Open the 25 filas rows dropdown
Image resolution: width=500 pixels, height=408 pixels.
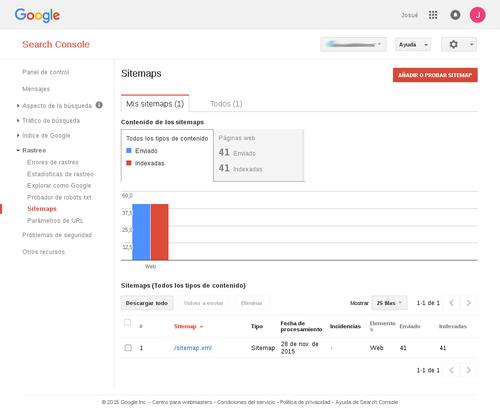point(389,303)
